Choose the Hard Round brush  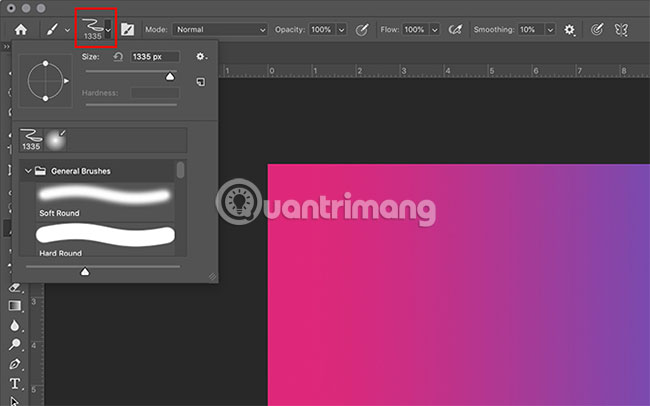105,239
